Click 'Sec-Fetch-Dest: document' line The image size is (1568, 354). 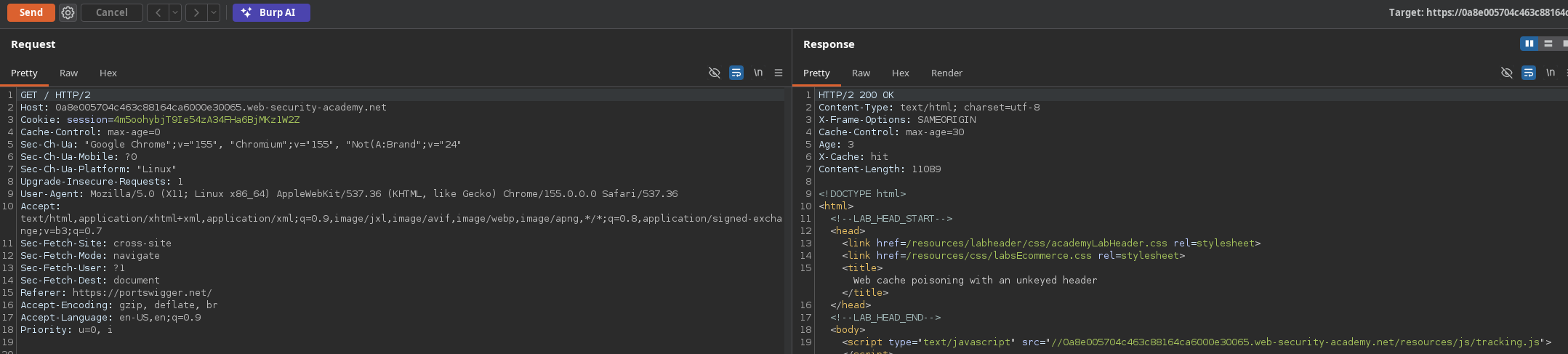pos(90,281)
